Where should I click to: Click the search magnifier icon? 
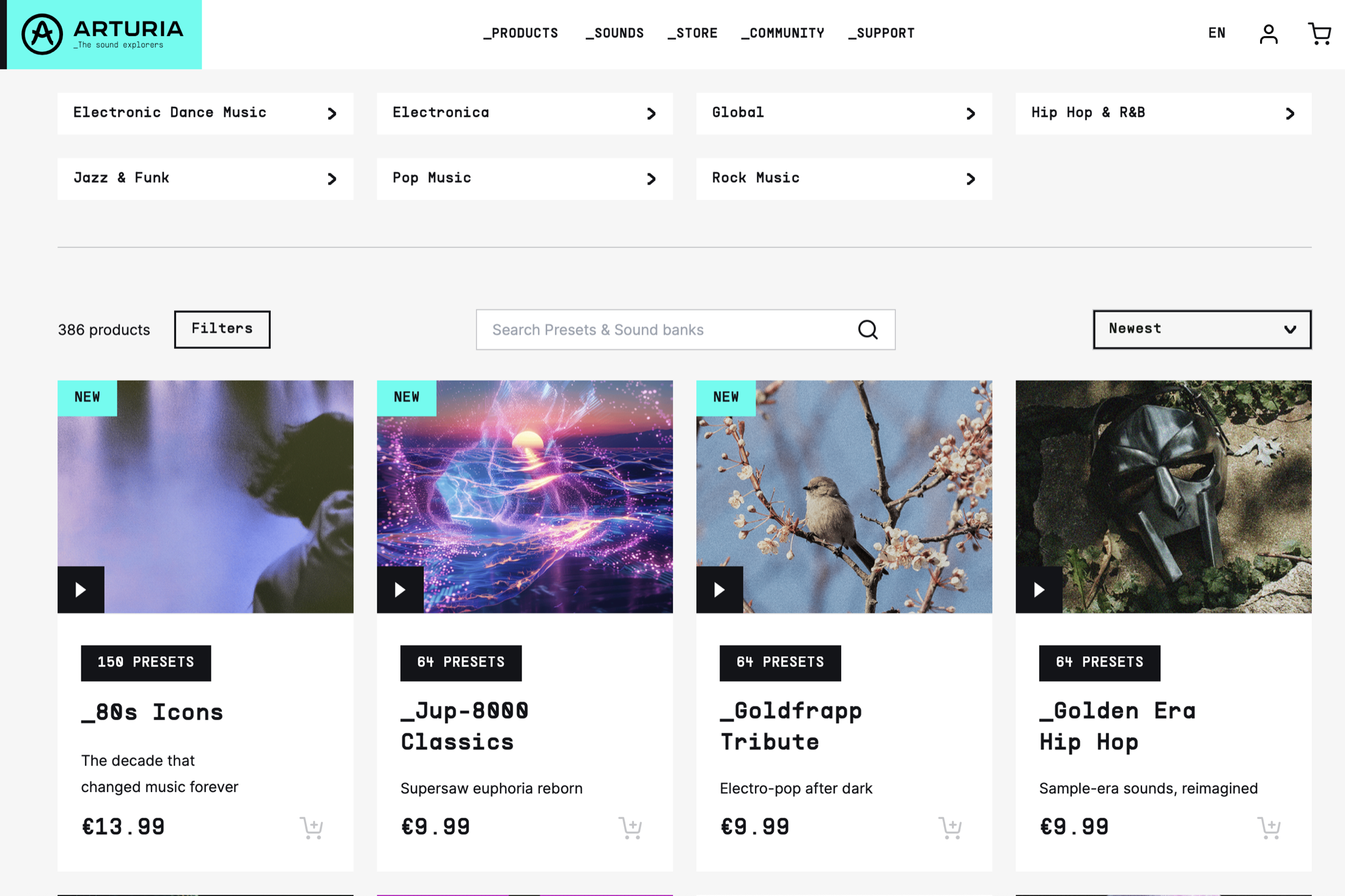tap(868, 329)
